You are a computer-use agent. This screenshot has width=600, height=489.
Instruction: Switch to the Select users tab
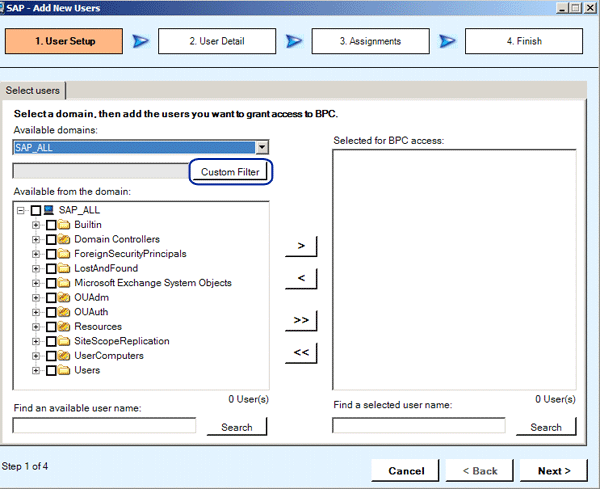click(x=33, y=91)
